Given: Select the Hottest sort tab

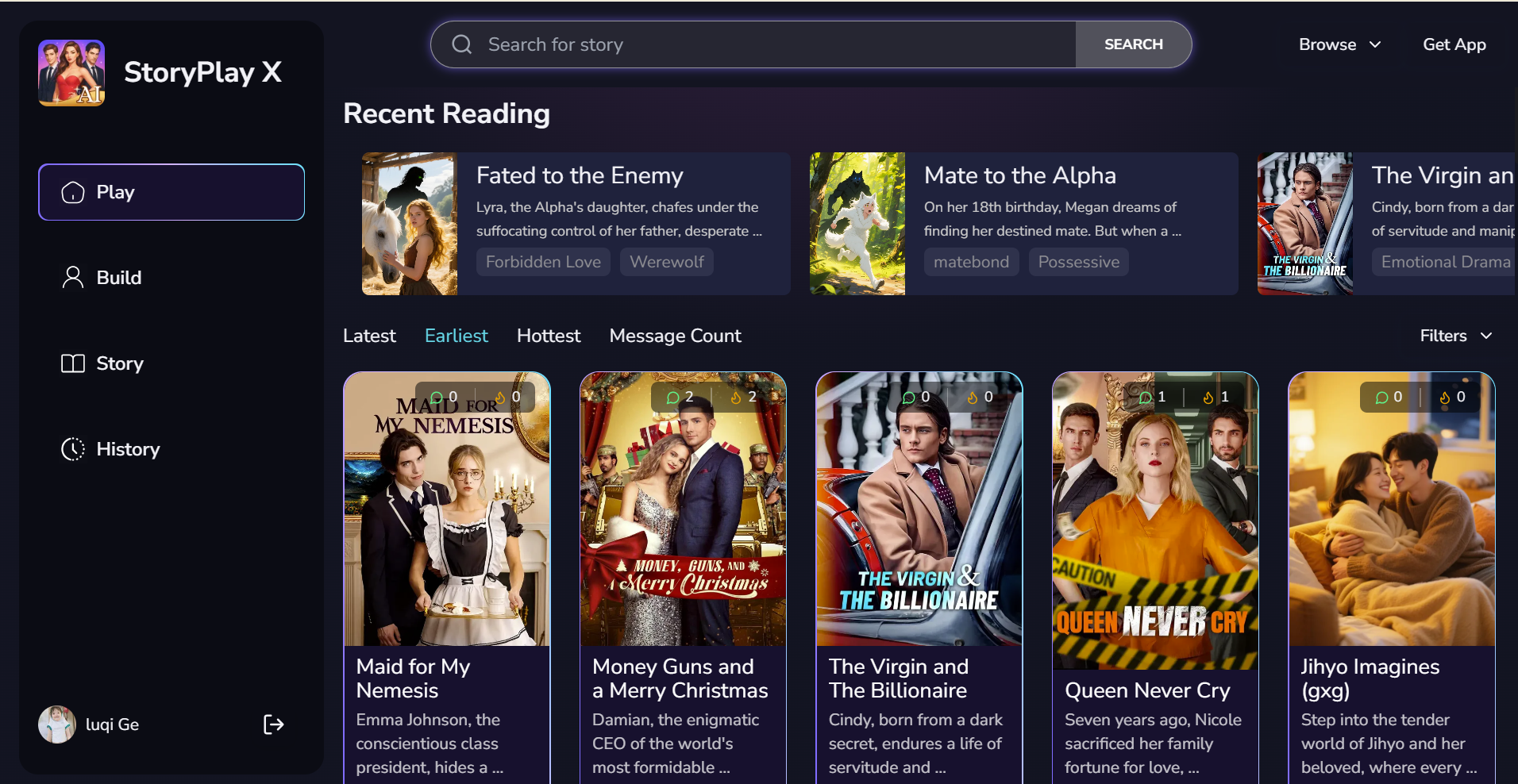Looking at the screenshot, I should tap(549, 336).
